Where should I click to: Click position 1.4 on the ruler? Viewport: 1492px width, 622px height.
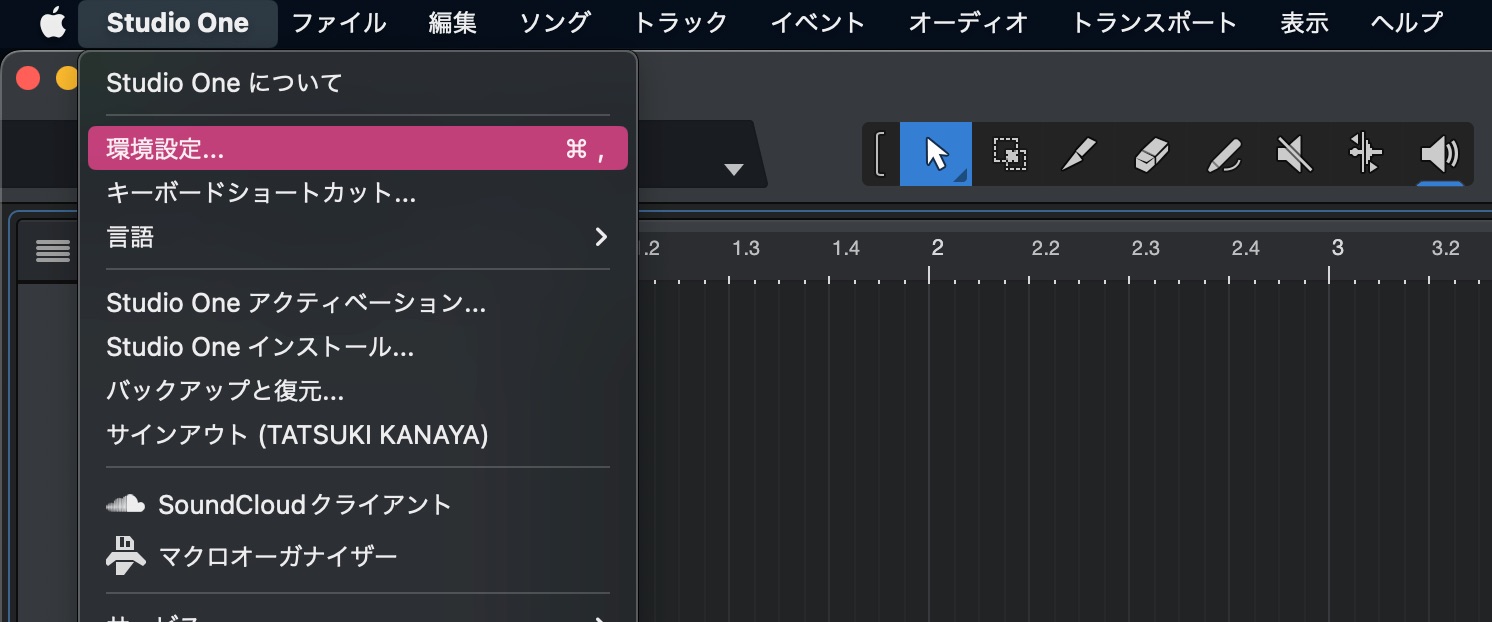coord(845,248)
